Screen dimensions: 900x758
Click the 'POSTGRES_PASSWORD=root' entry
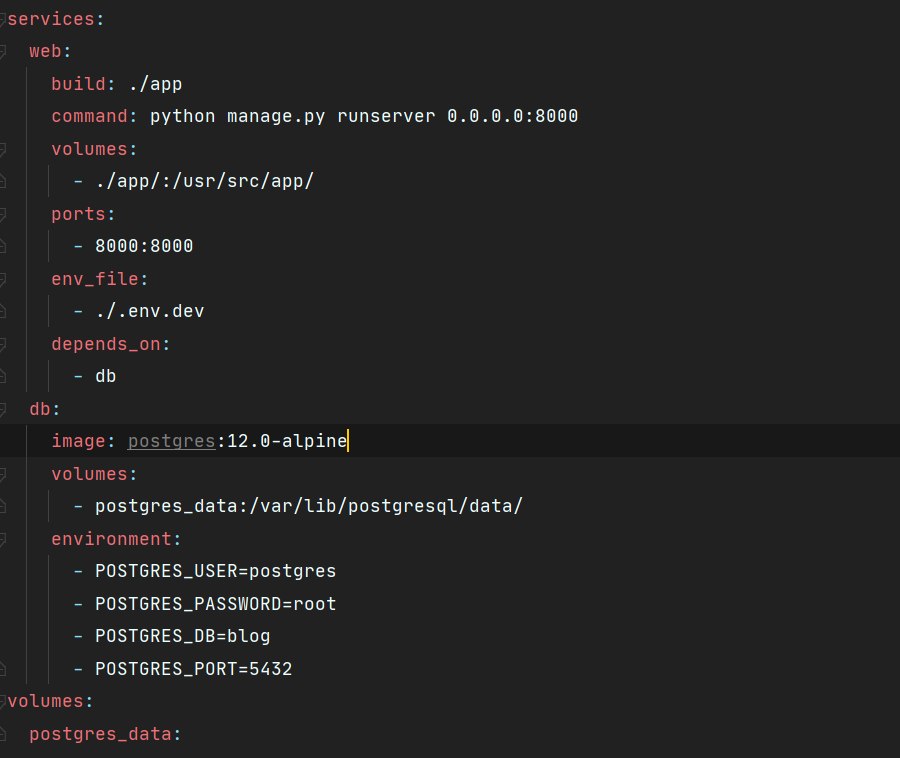(215, 604)
